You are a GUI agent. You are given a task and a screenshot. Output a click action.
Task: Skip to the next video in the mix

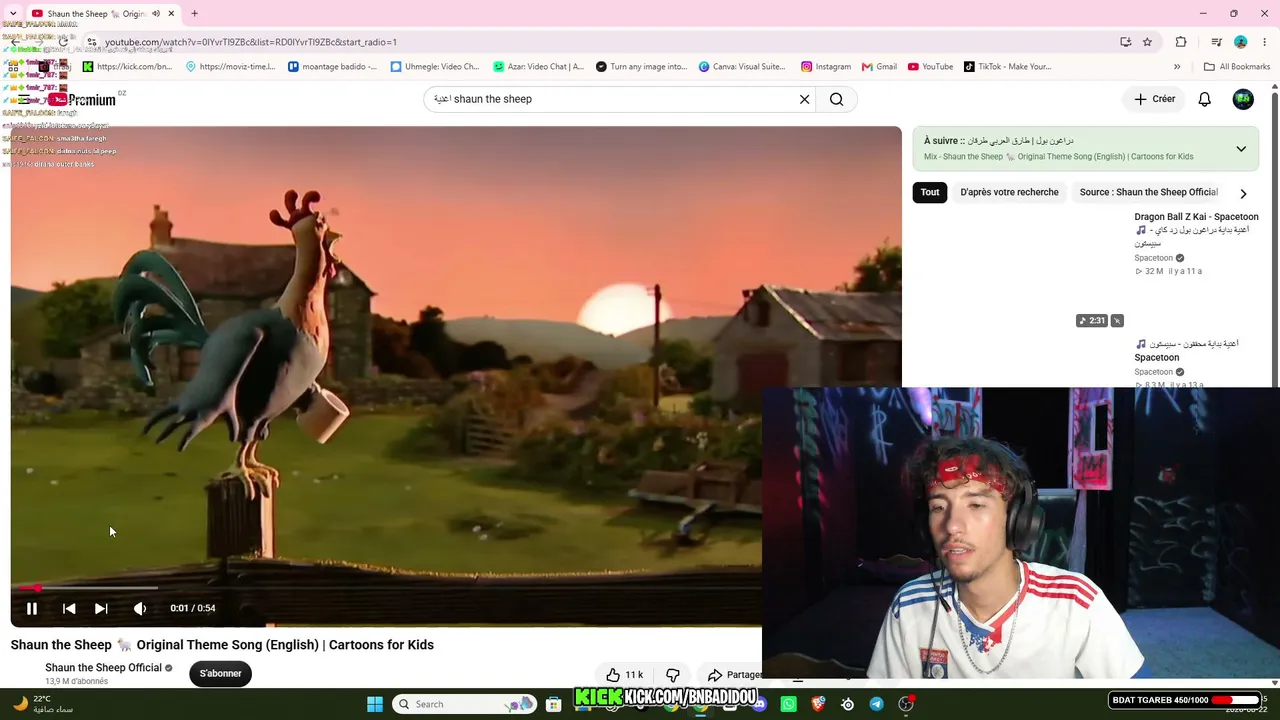pyautogui.click(x=101, y=608)
